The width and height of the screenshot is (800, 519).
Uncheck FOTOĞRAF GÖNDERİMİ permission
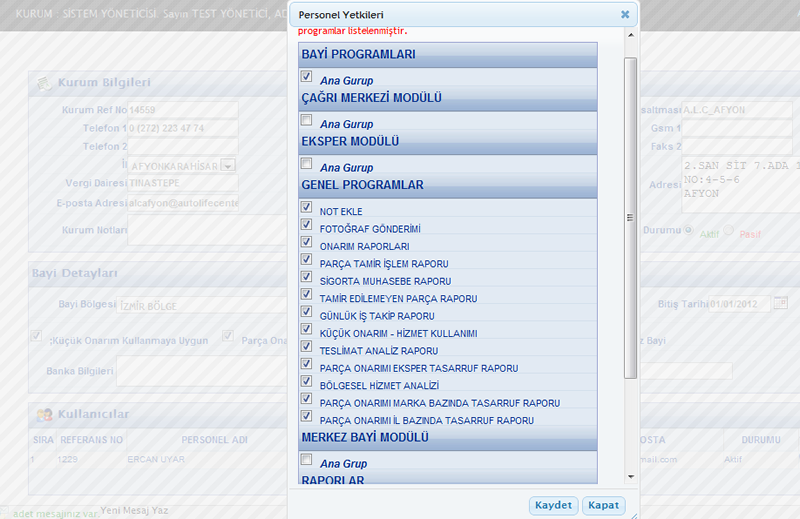pyautogui.click(x=307, y=225)
